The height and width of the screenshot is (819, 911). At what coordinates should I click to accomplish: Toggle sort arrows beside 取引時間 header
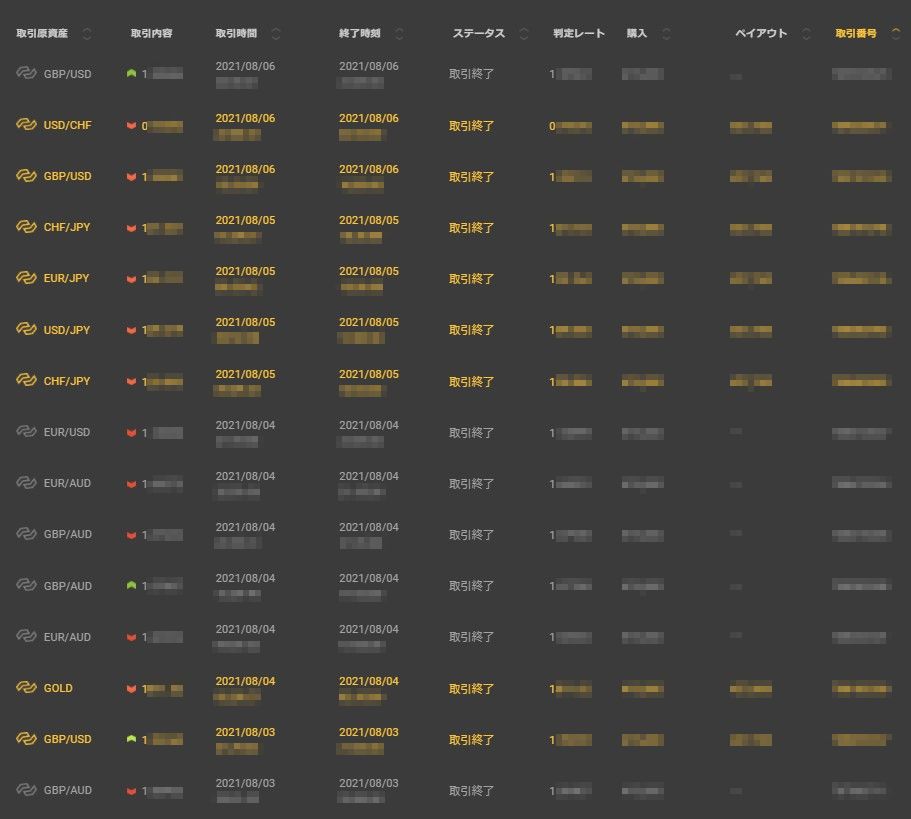pyautogui.click(x=276, y=34)
